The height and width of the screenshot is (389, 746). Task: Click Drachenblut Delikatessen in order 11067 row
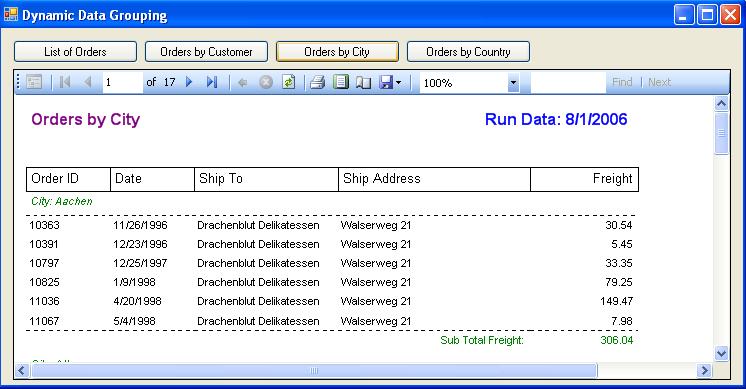(x=258, y=321)
